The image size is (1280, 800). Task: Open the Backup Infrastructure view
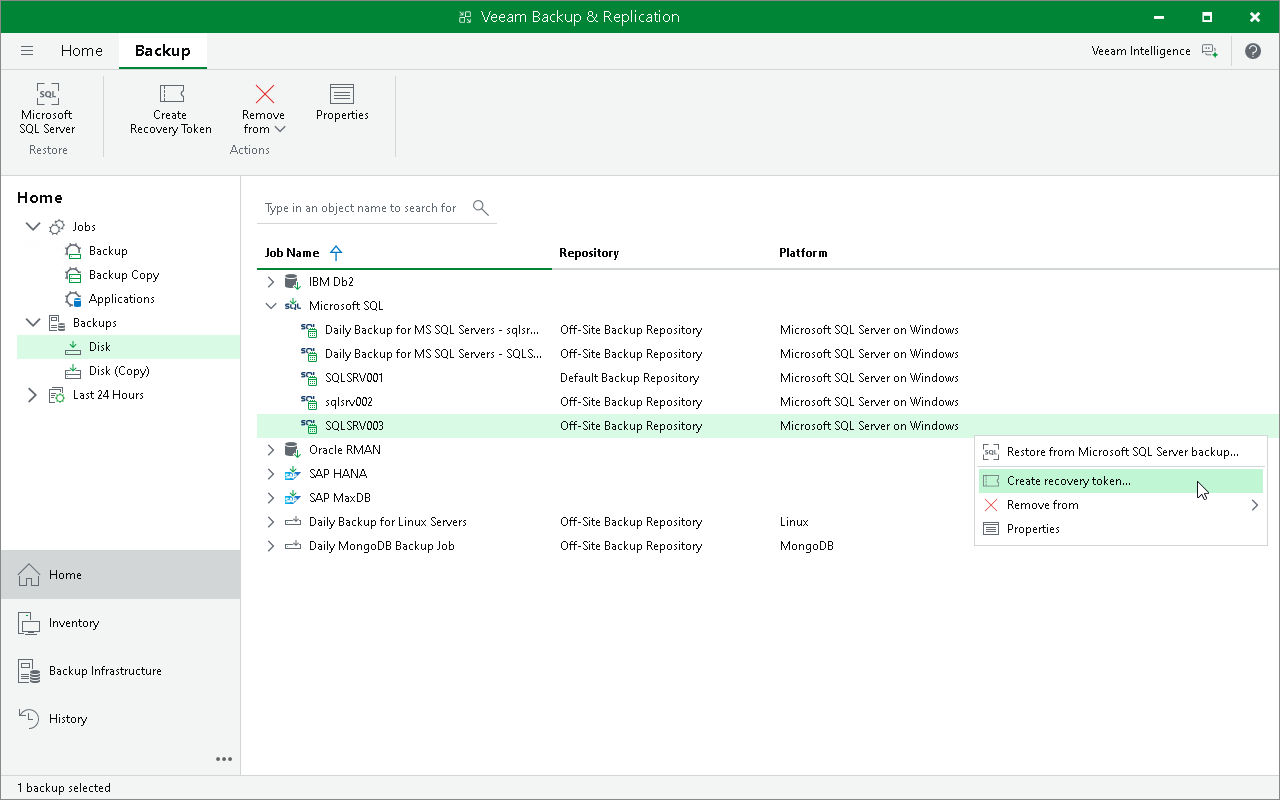(120, 671)
